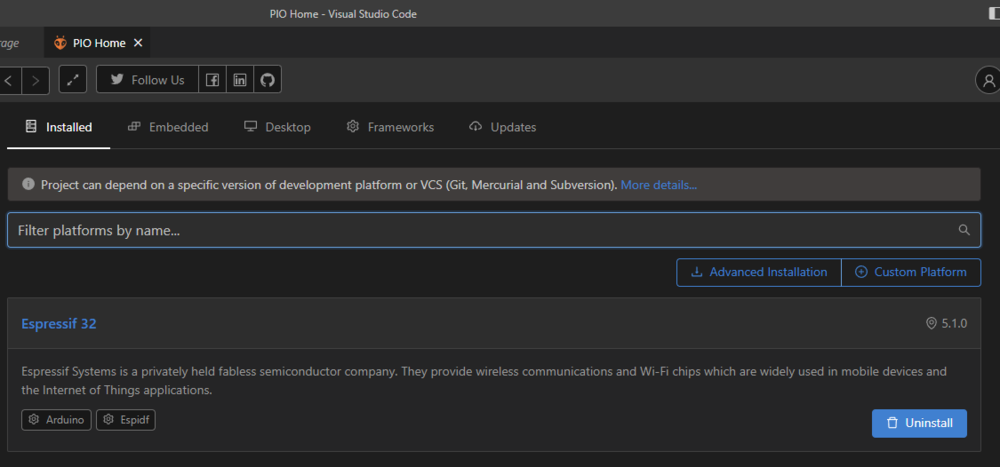1000x467 pixels.
Task: Go forward with the right arrow button
Action: pyautogui.click(x=36, y=80)
